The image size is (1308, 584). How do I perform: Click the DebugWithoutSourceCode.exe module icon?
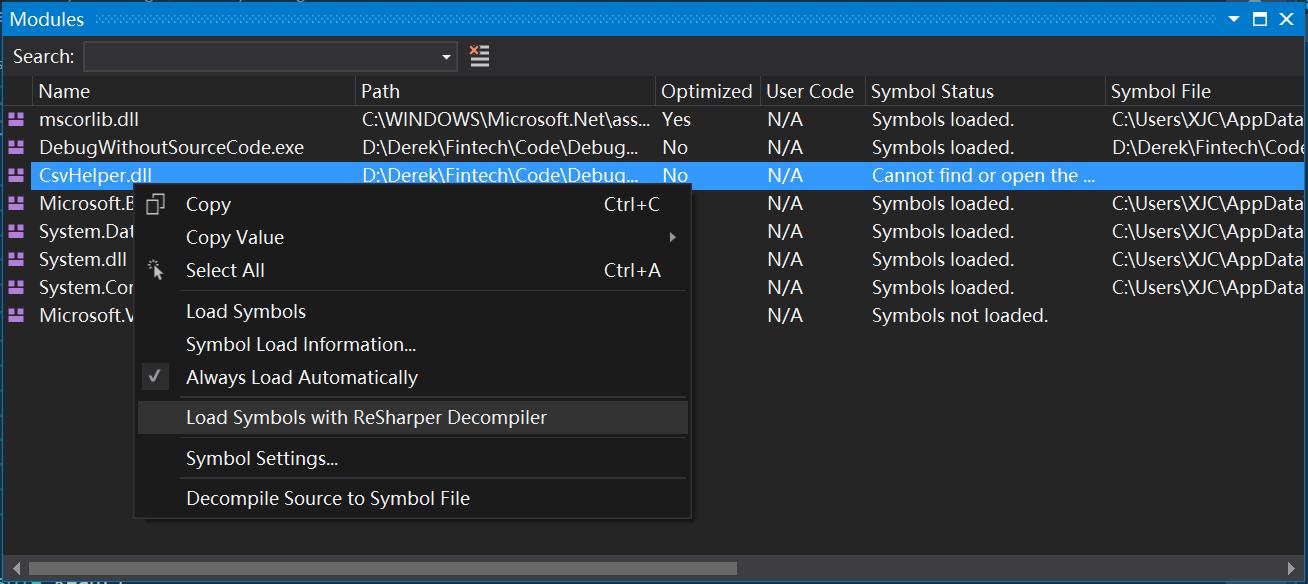coord(16,147)
